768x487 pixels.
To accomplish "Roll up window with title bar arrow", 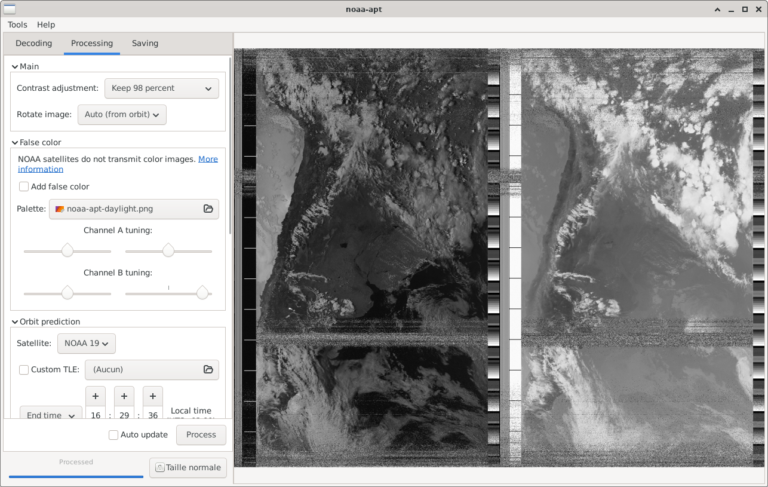I will click(x=717, y=9).
